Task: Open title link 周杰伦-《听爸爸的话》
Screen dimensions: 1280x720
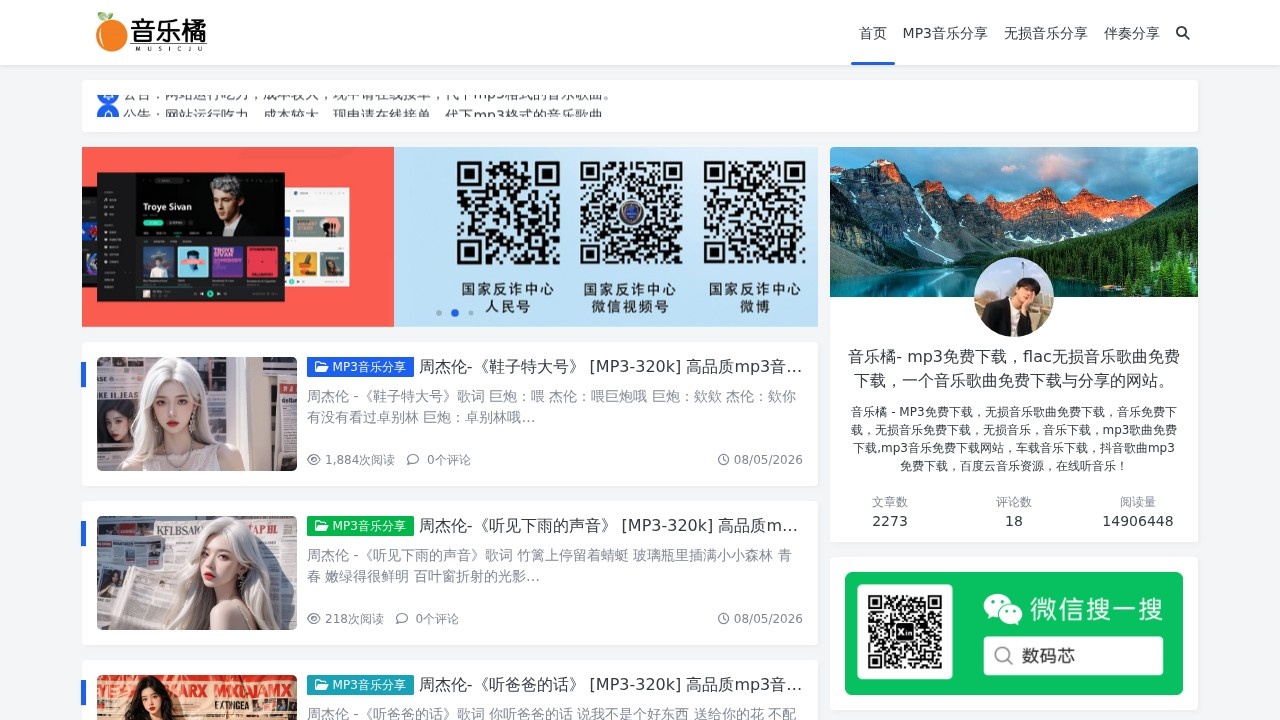Action: 611,685
